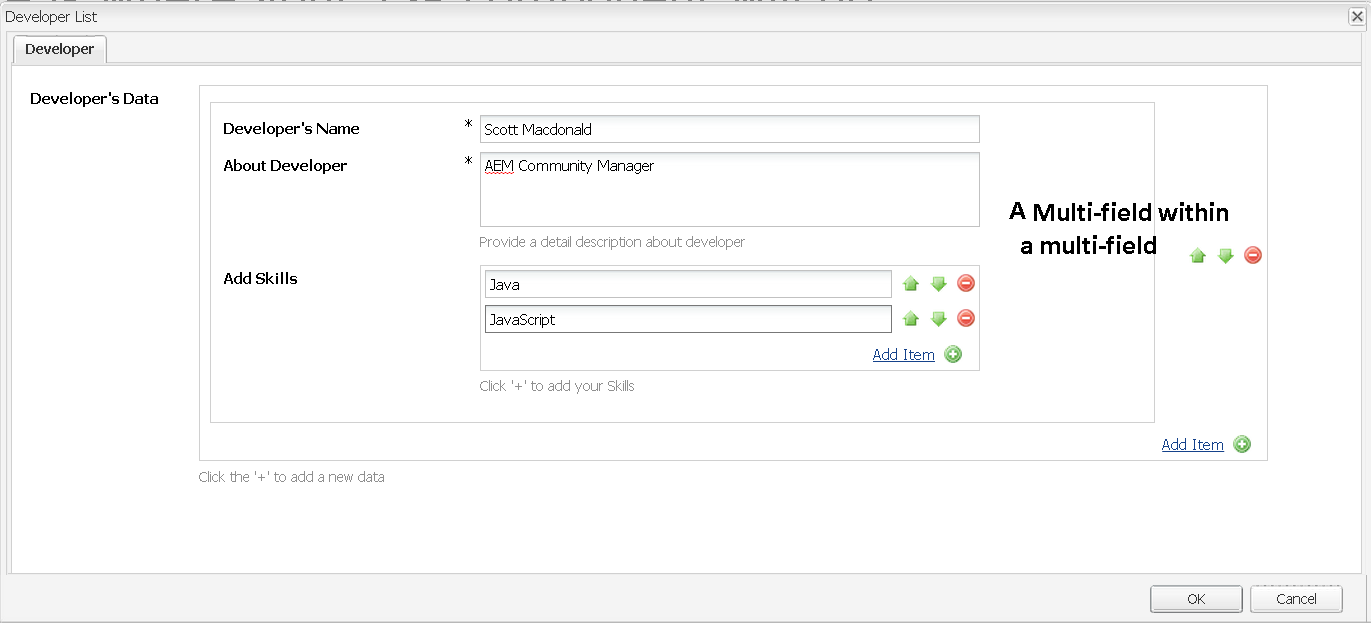Move the JavaScript skill up
The height and width of the screenshot is (623, 1371).
coord(910,319)
